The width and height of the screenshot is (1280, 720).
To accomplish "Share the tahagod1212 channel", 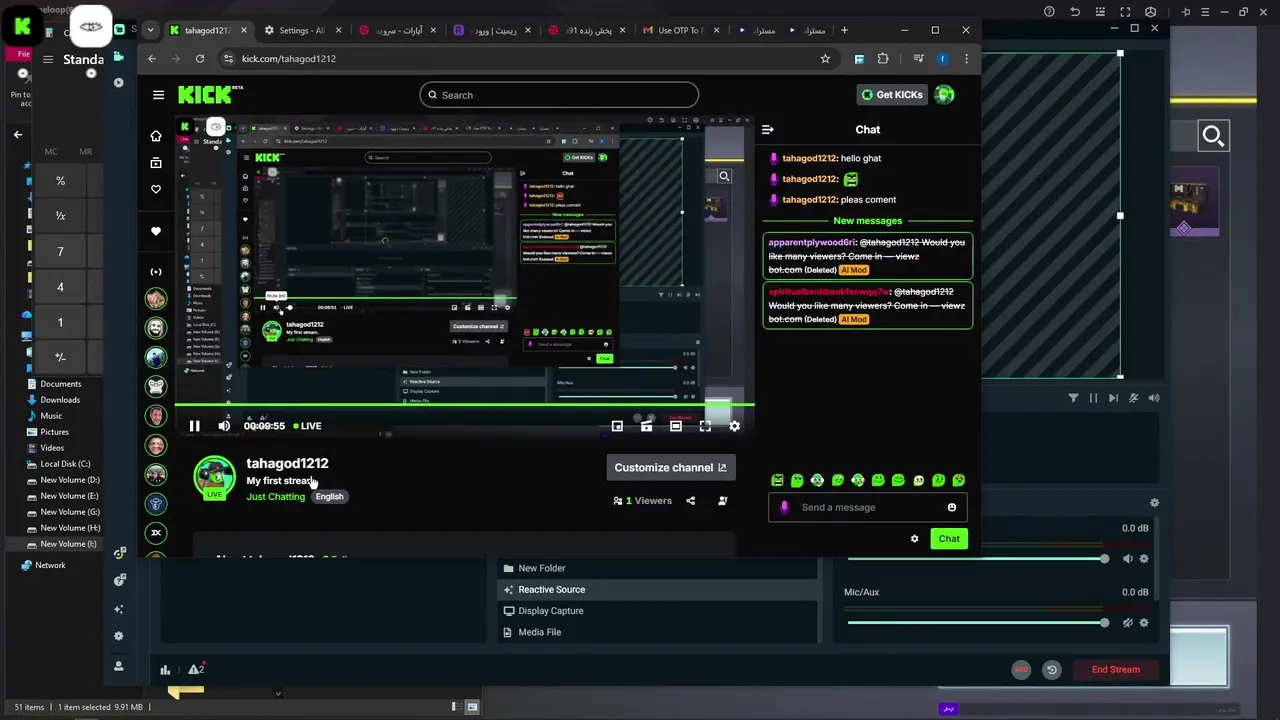I will pos(690,501).
